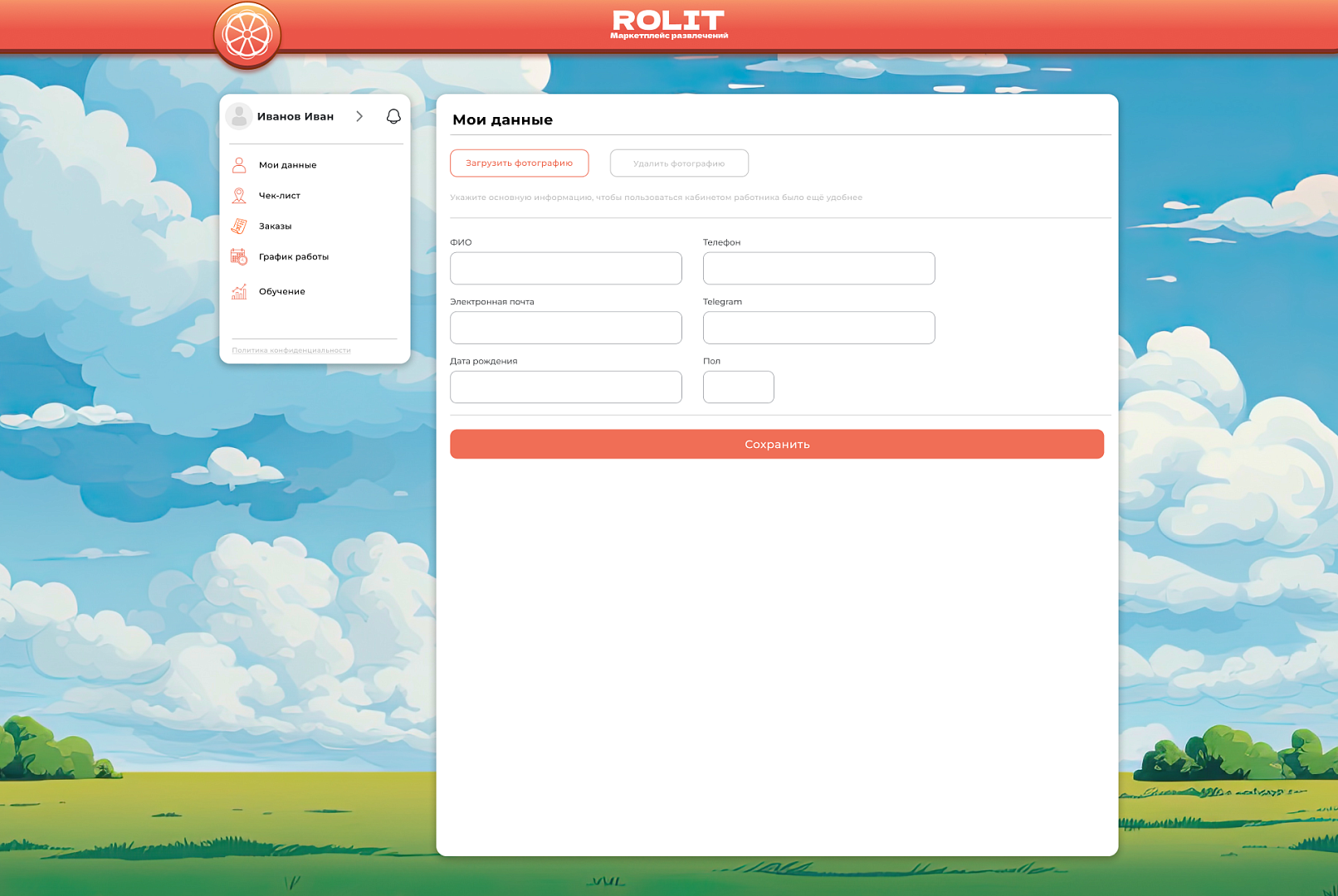
Task: Click into the Telegram text field
Action: [818, 328]
